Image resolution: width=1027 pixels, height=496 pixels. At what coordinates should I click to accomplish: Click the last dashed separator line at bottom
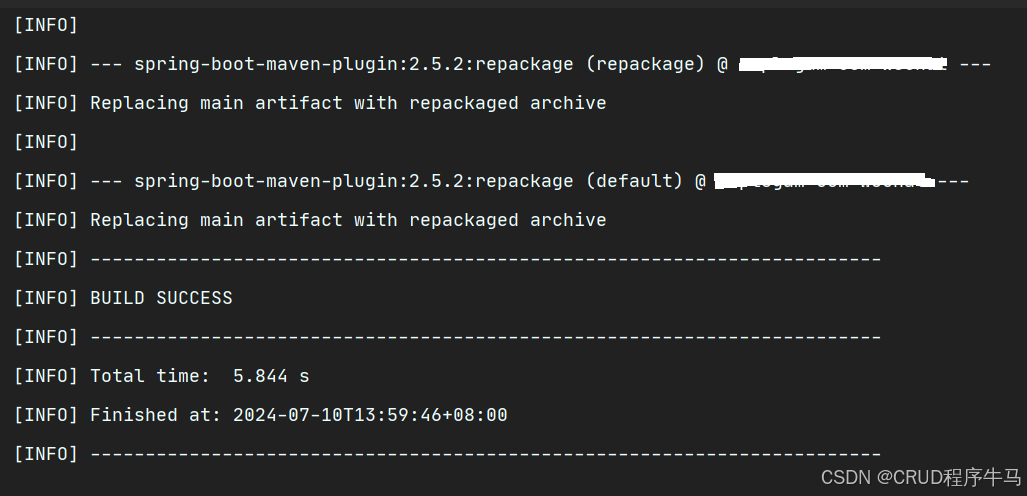[485, 454]
